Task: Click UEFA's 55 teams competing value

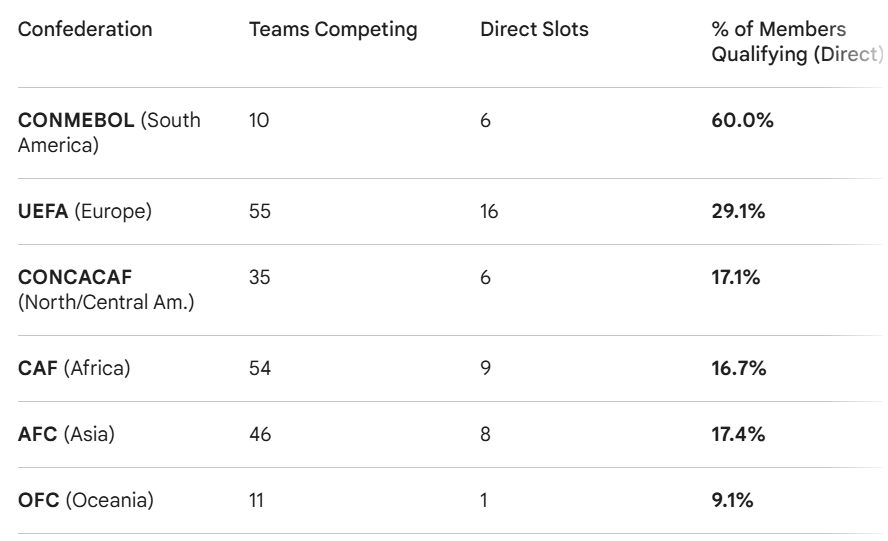Action: click(x=259, y=212)
